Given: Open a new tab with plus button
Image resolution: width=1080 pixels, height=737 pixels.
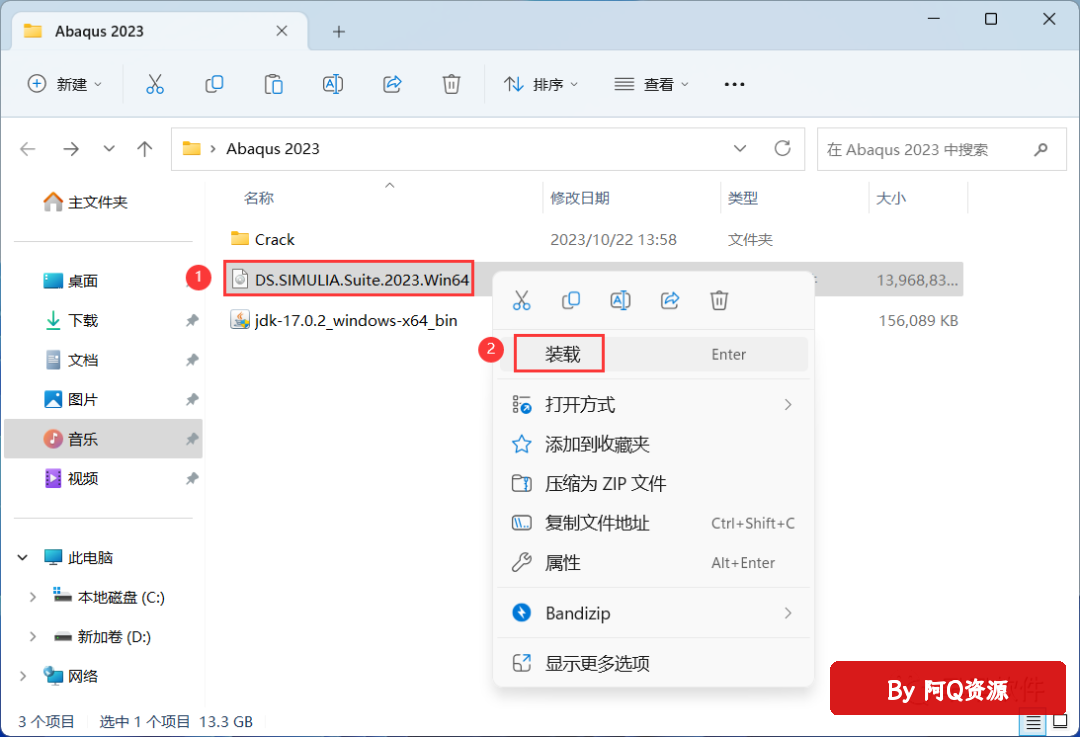Looking at the screenshot, I should [339, 31].
